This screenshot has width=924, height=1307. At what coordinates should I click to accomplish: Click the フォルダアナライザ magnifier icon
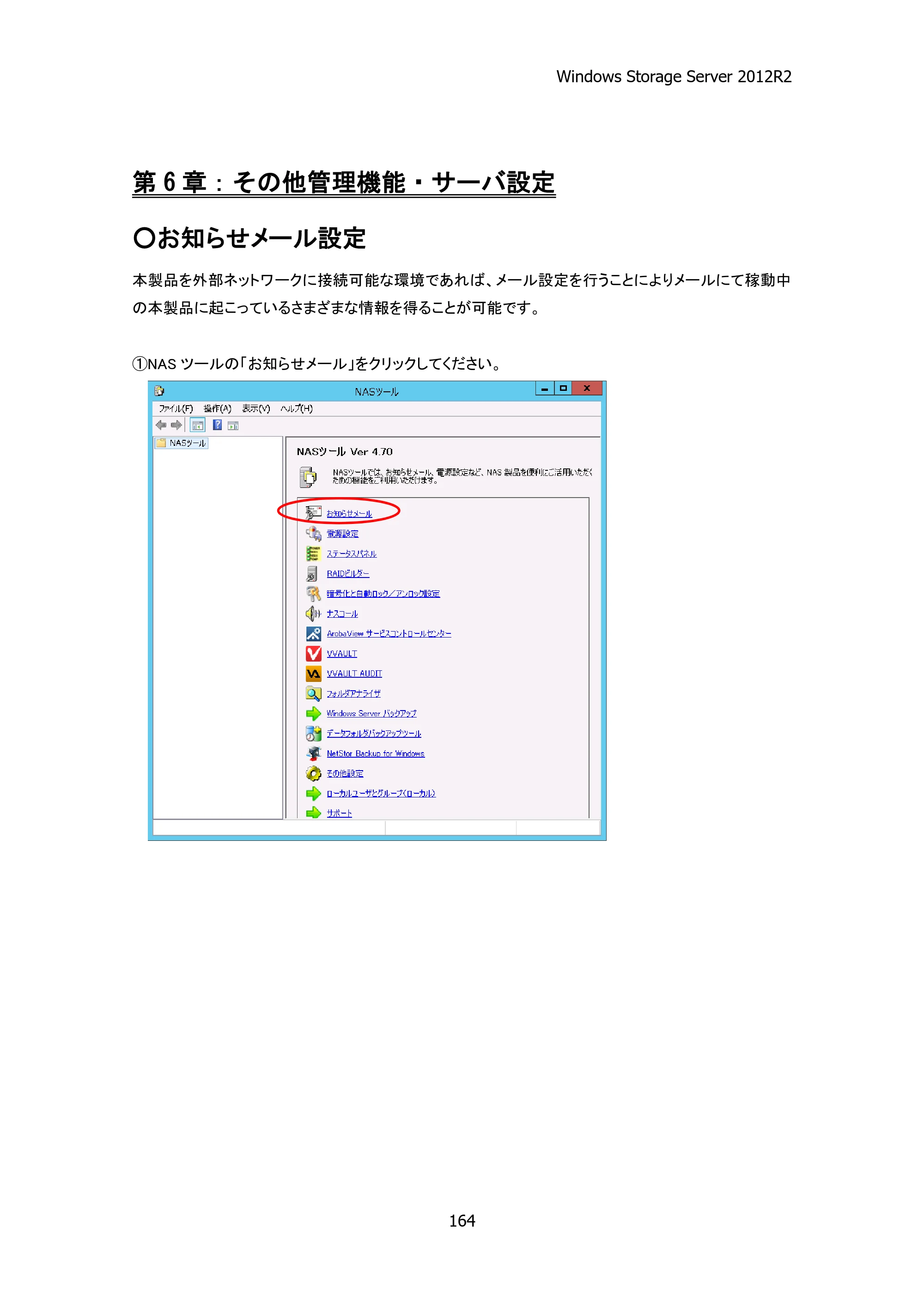313,693
